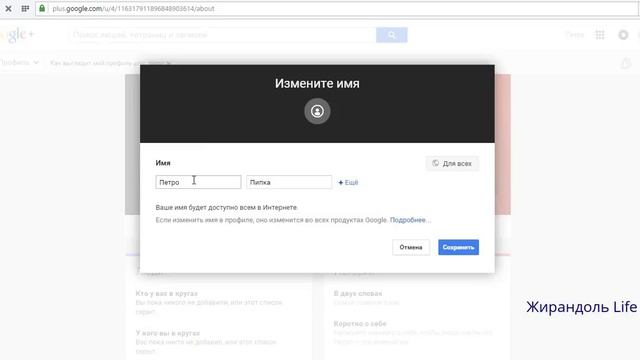Click the last name field containing Пипка
This screenshot has height=360, width=640.
(x=289, y=182)
